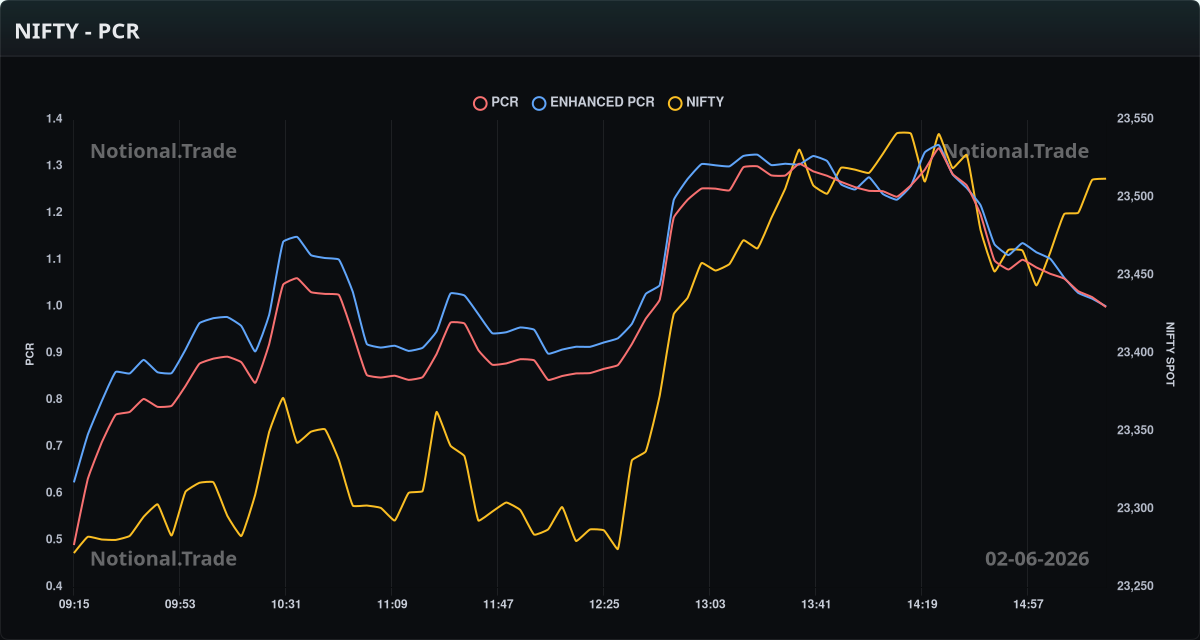Click the 0.6 PCR axis value
The height and width of the screenshot is (640, 1200).
(x=54, y=493)
